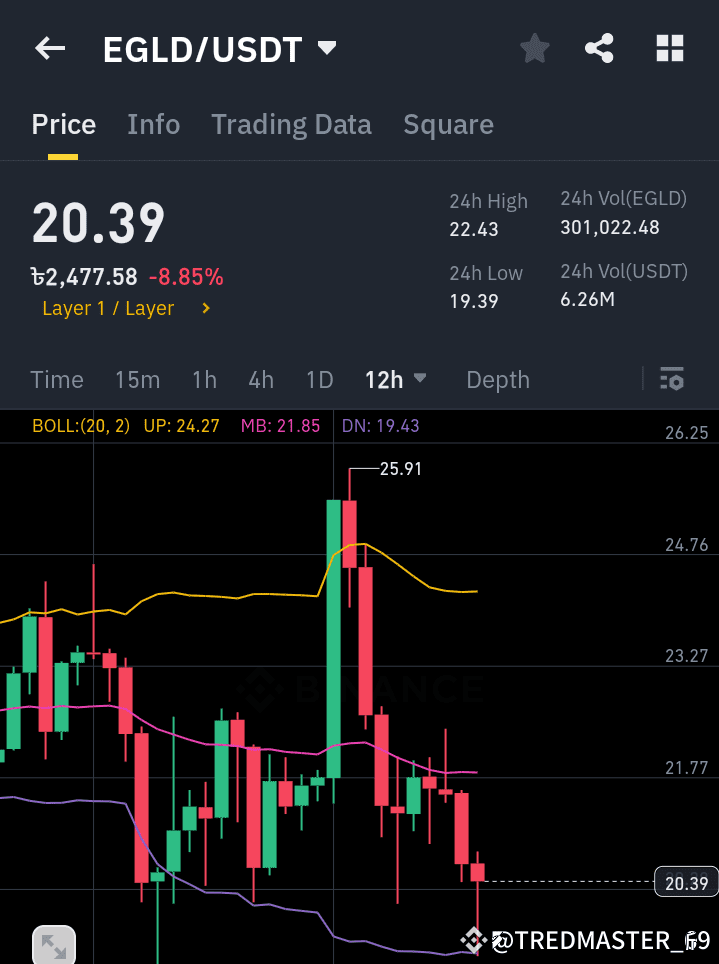Select the 4h timeframe
The width and height of the screenshot is (719, 964).
point(261,380)
